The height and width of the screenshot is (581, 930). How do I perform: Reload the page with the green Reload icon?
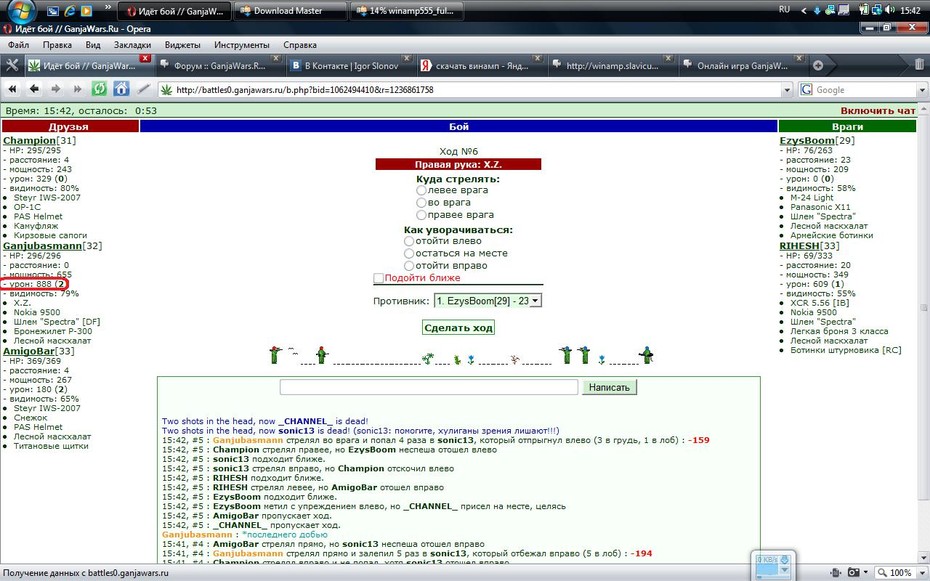point(99,89)
